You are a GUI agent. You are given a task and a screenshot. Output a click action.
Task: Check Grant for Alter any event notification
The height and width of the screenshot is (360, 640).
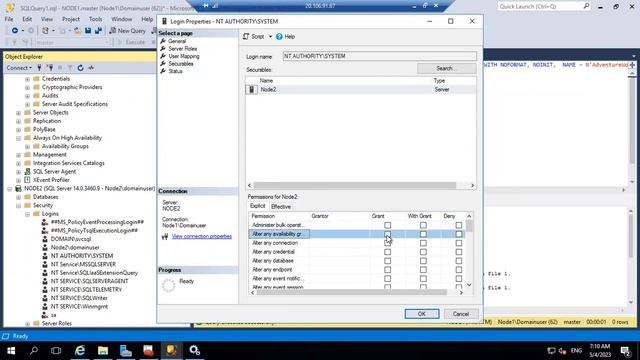[387, 279]
